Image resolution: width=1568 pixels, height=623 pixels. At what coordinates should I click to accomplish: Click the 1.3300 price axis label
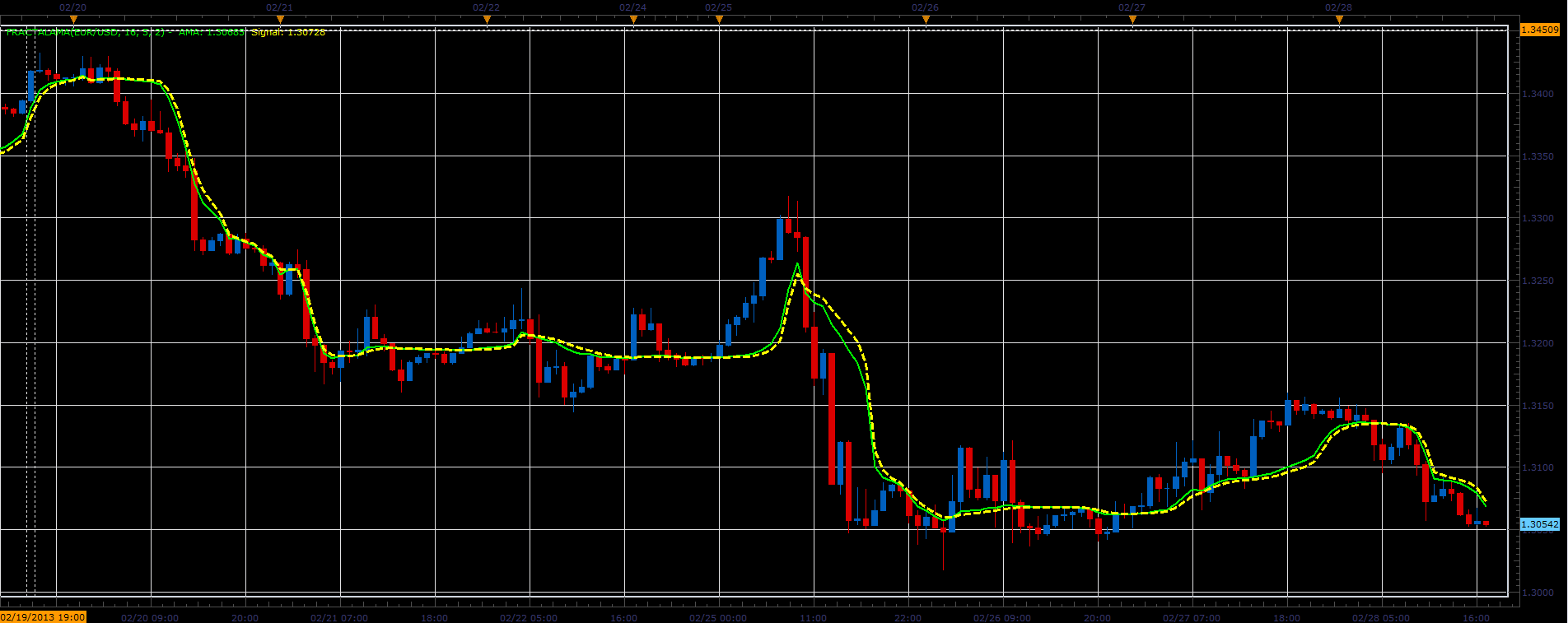1539,219
